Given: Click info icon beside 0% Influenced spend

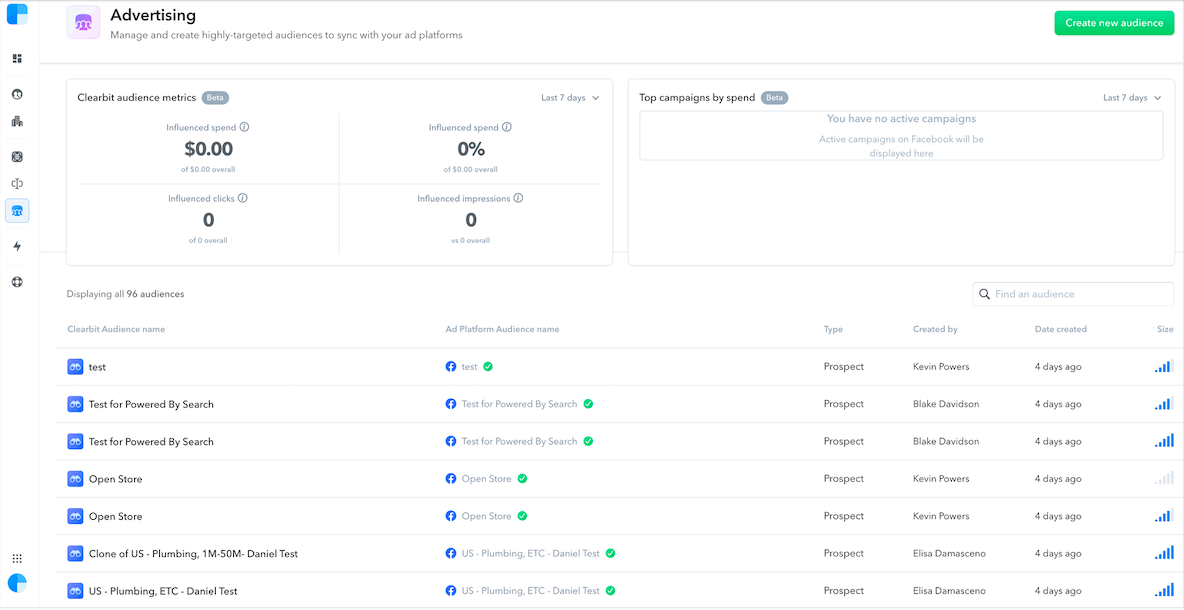Looking at the screenshot, I should click(x=507, y=128).
